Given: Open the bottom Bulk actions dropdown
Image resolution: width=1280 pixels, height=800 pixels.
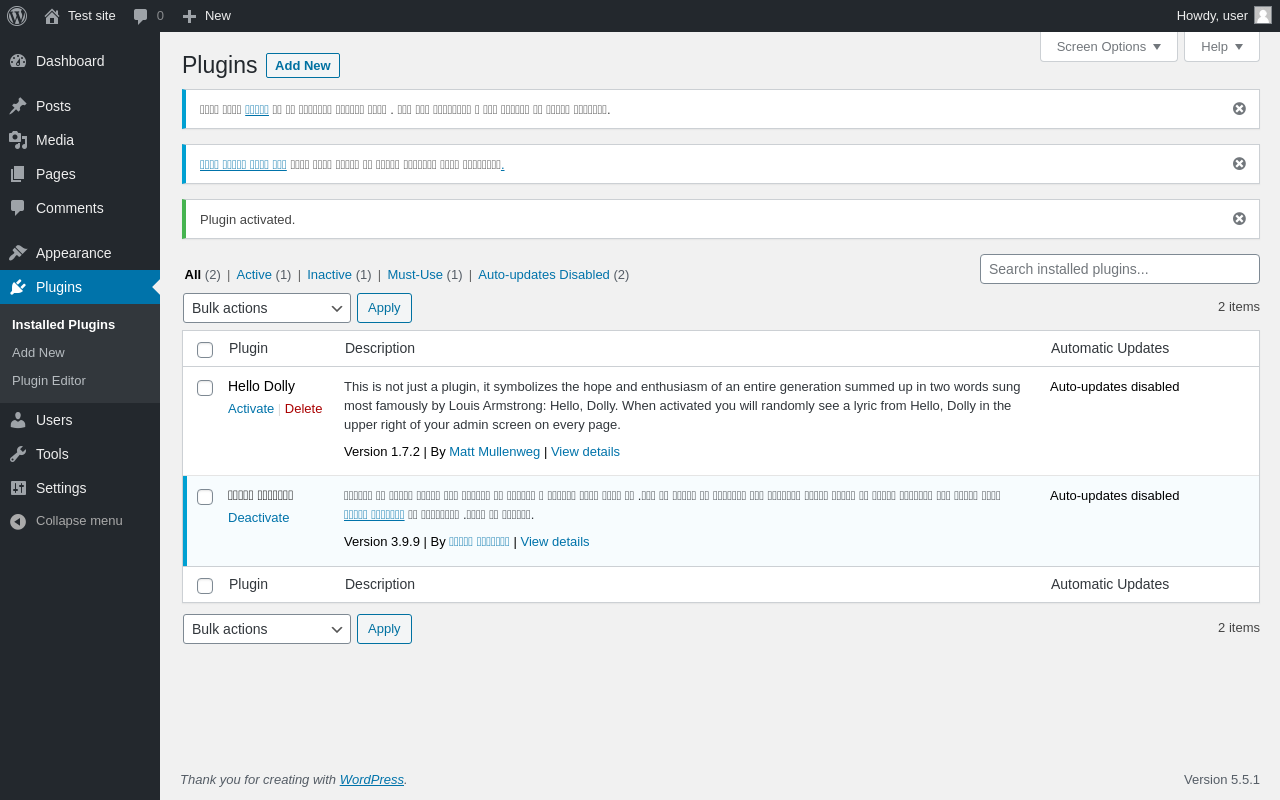Looking at the screenshot, I should click(x=267, y=629).
